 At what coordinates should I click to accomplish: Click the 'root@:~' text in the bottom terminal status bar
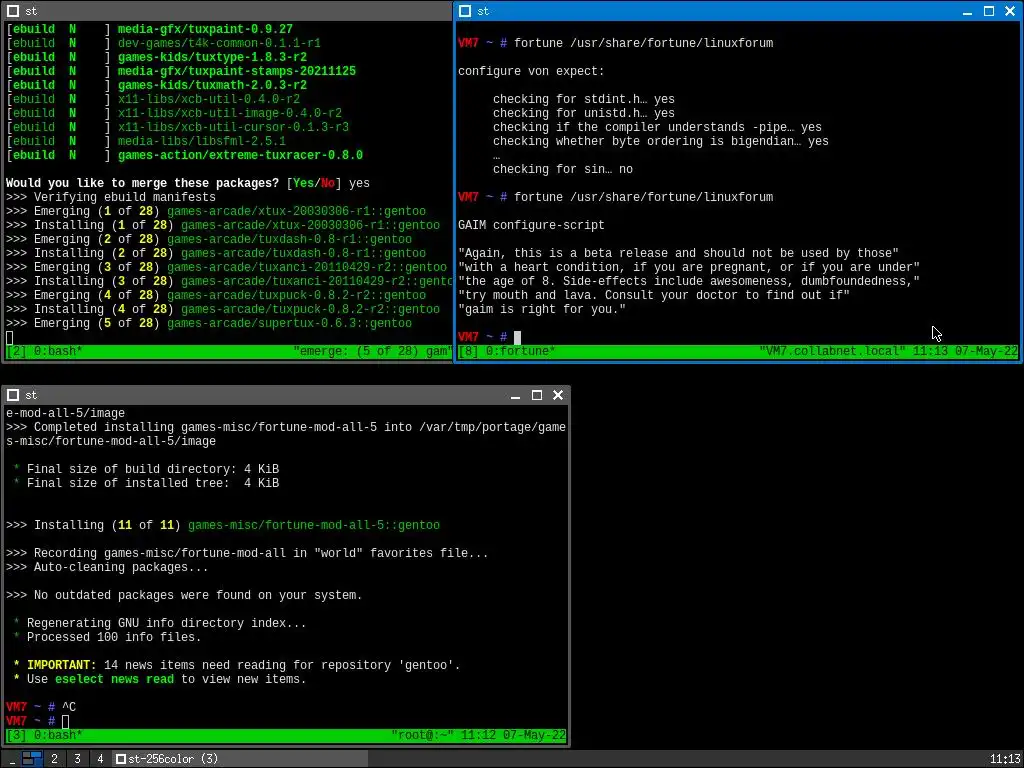[x=423, y=735]
